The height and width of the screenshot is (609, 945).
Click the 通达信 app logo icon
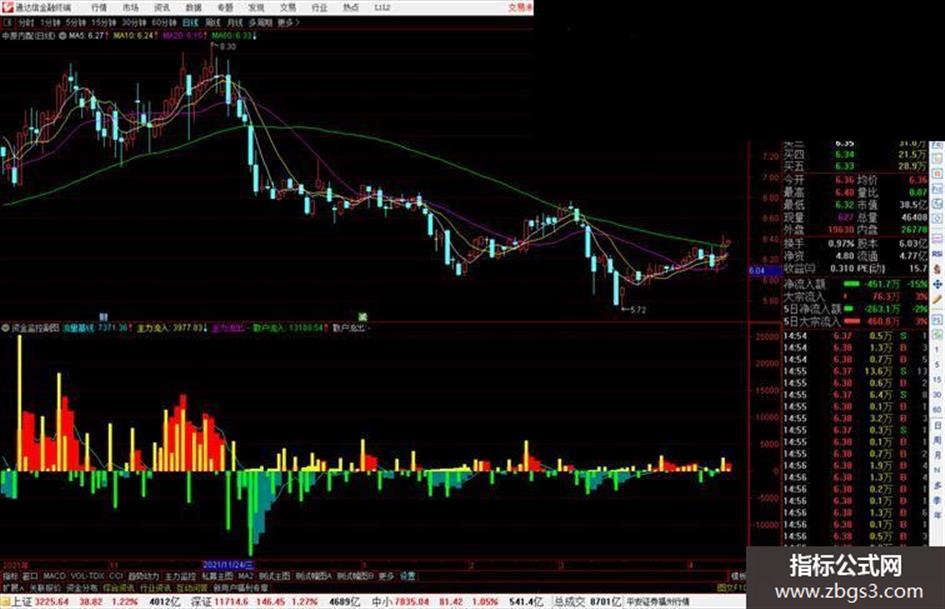7,7
